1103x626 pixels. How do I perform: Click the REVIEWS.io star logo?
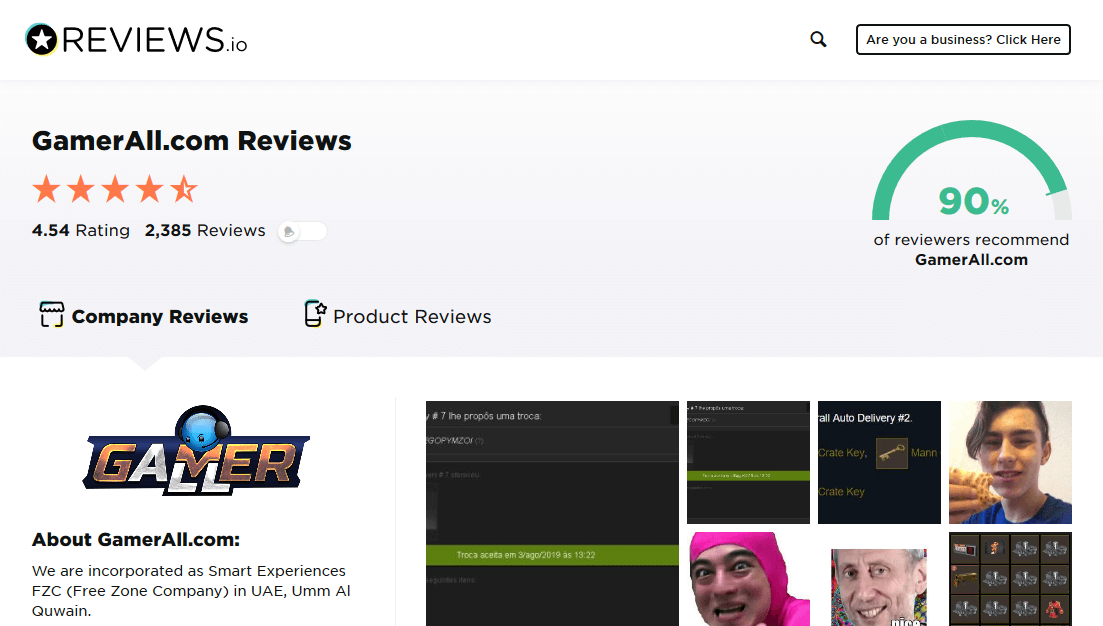[41, 39]
